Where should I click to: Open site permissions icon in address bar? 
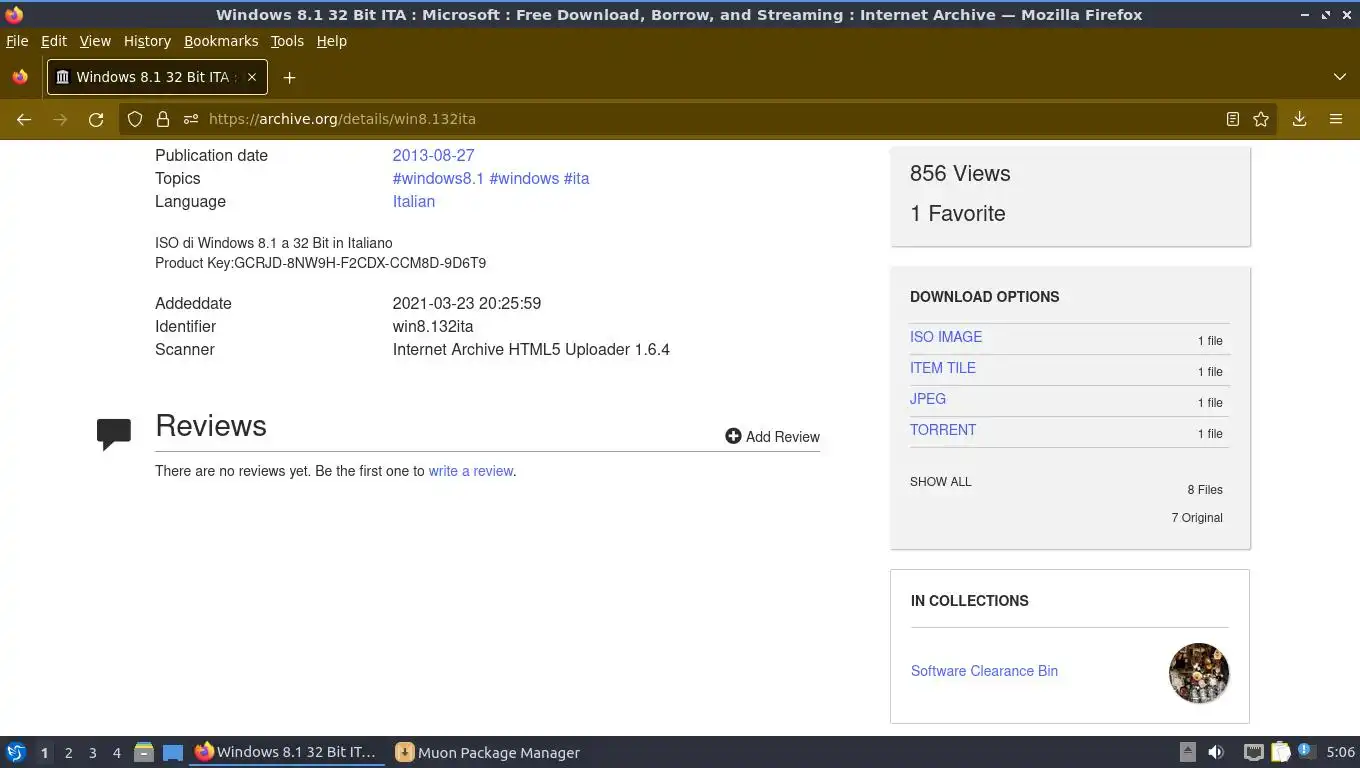pyautogui.click(x=191, y=119)
